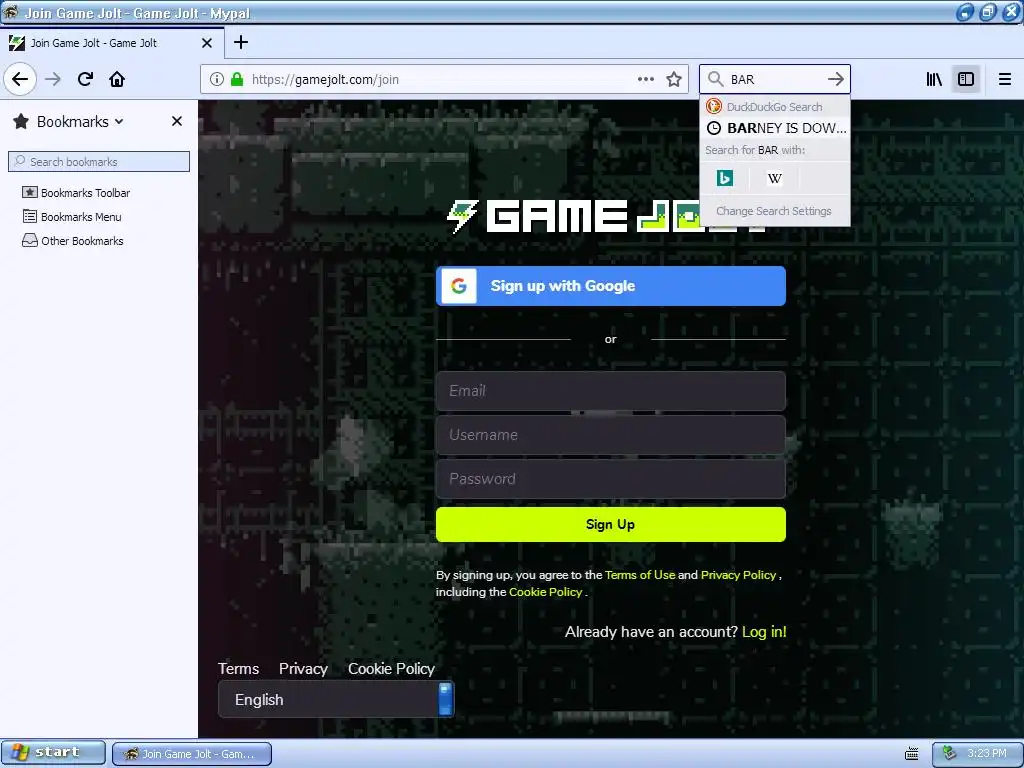
Task: Search with Wikipedia engine icon
Action: (775, 178)
